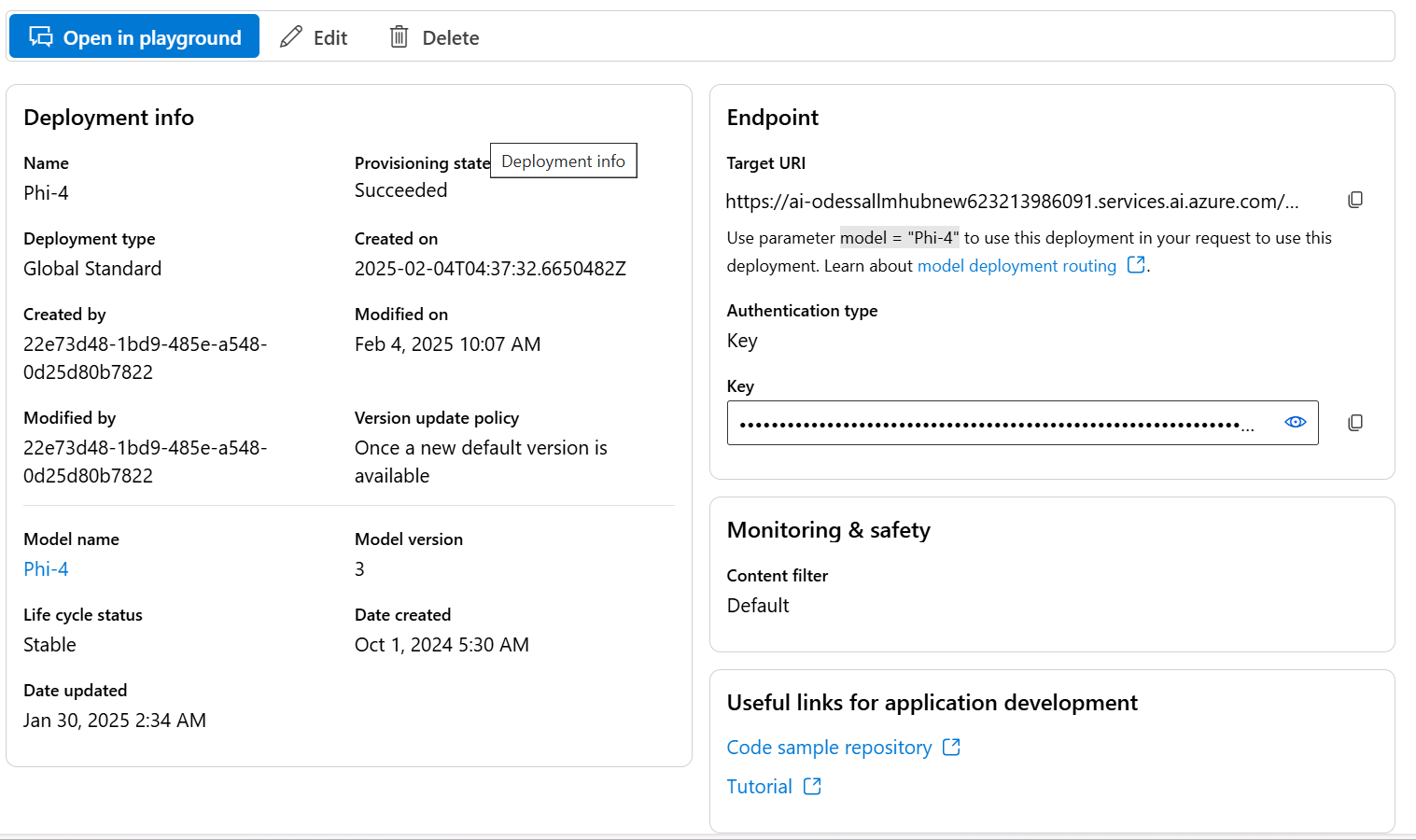Click external-link icon beside Tutorial

(x=812, y=787)
